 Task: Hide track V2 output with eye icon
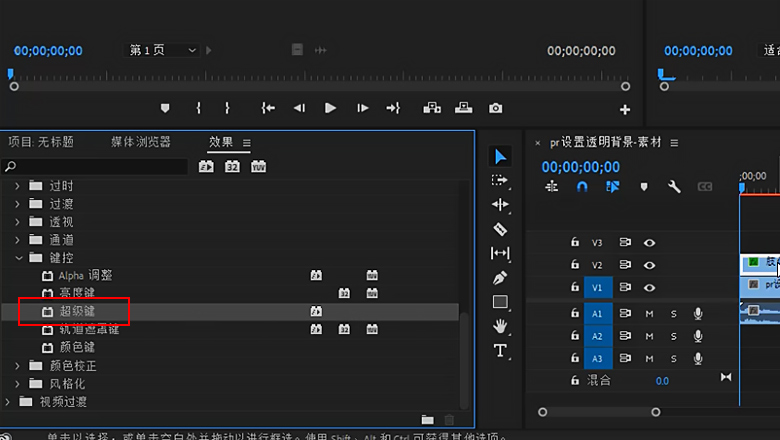coord(649,265)
